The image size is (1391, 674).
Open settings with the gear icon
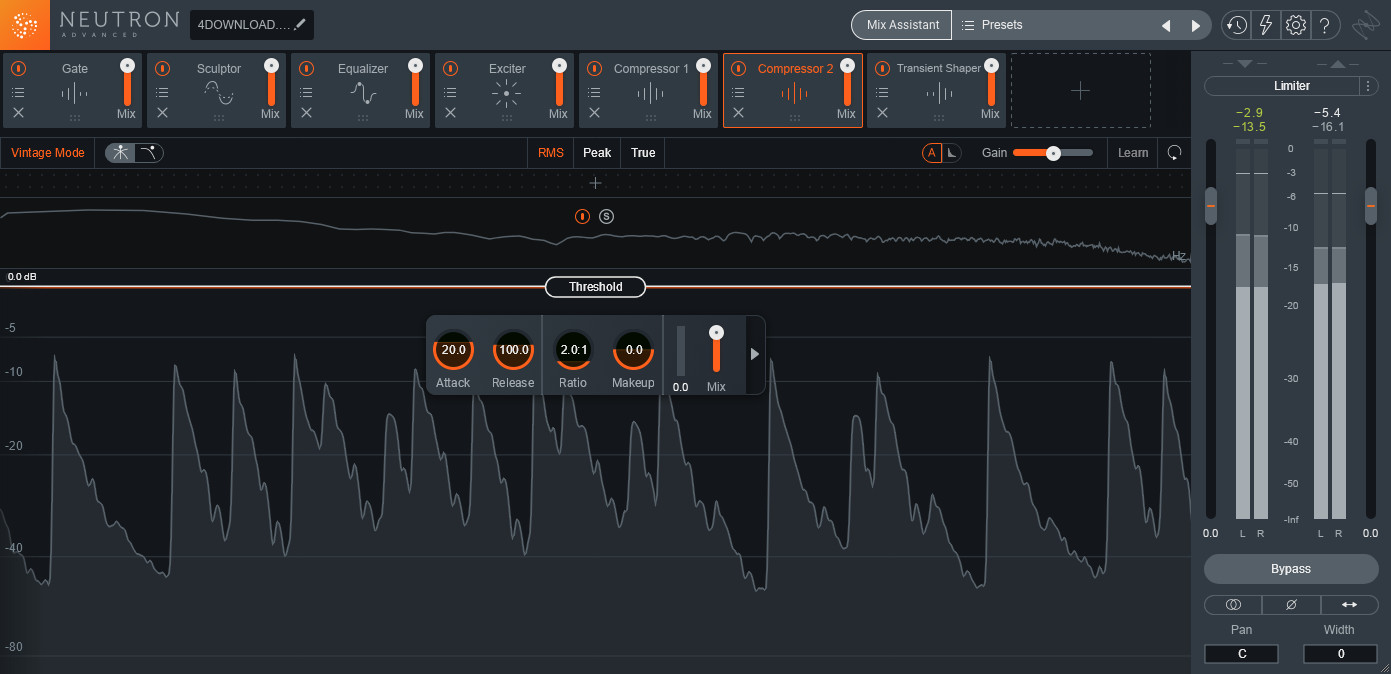point(1296,25)
